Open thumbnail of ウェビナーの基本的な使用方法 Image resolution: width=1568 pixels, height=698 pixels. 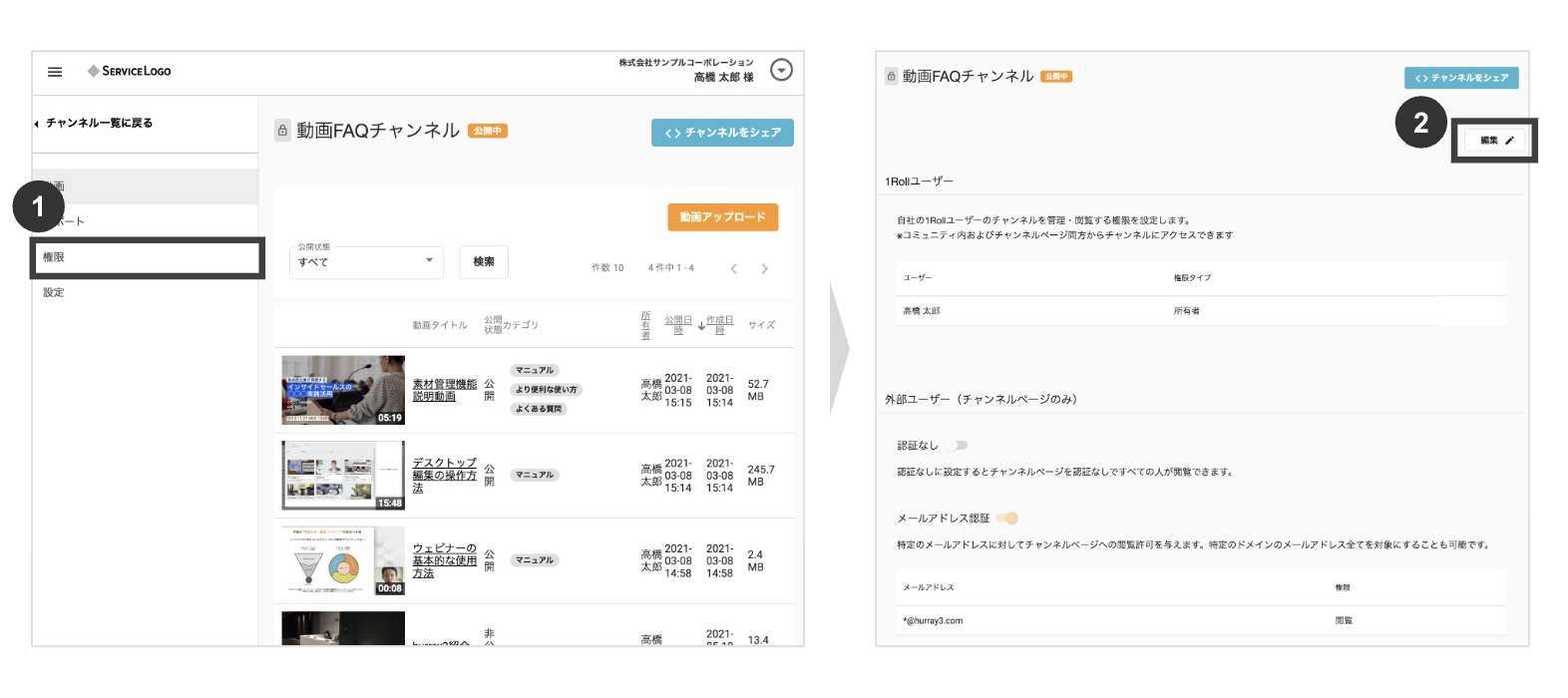[343, 560]
